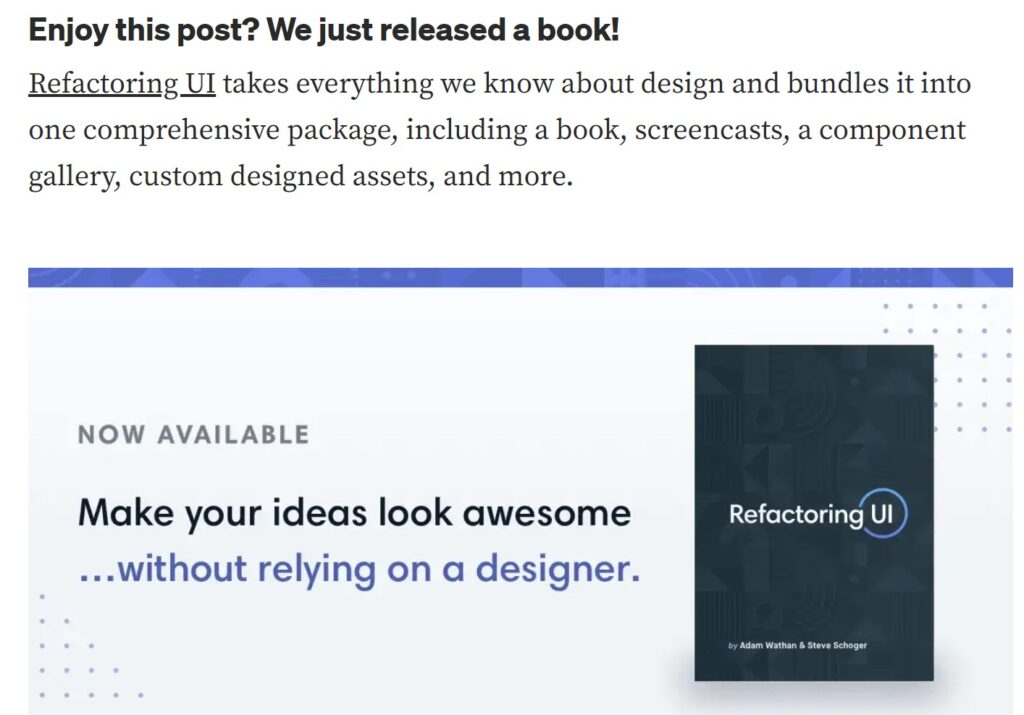Click 'Make your ideas look awesome' headline
Screen dimensions: 1024x715
355,514
